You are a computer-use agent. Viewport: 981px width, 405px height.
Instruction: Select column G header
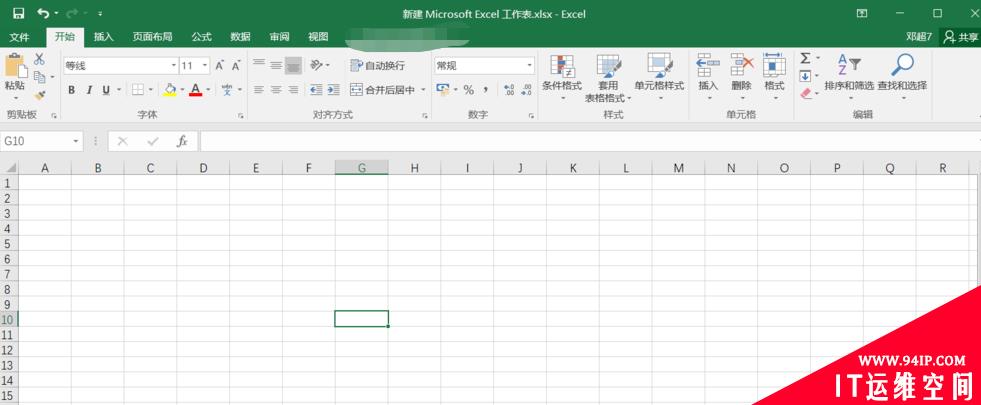tap(362, 168)
